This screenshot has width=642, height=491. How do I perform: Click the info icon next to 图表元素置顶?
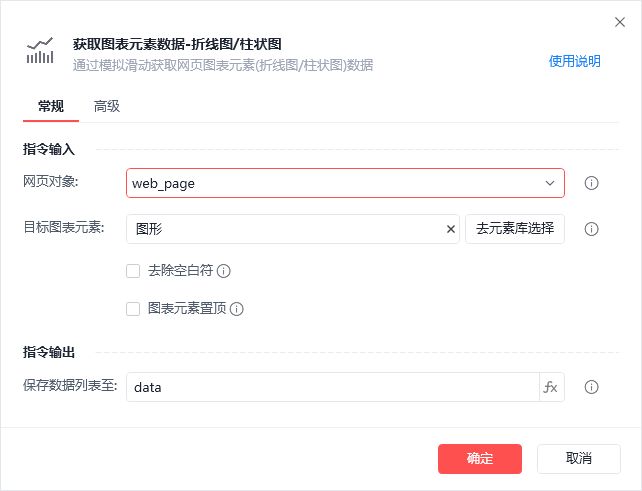[x=237, y=309]
